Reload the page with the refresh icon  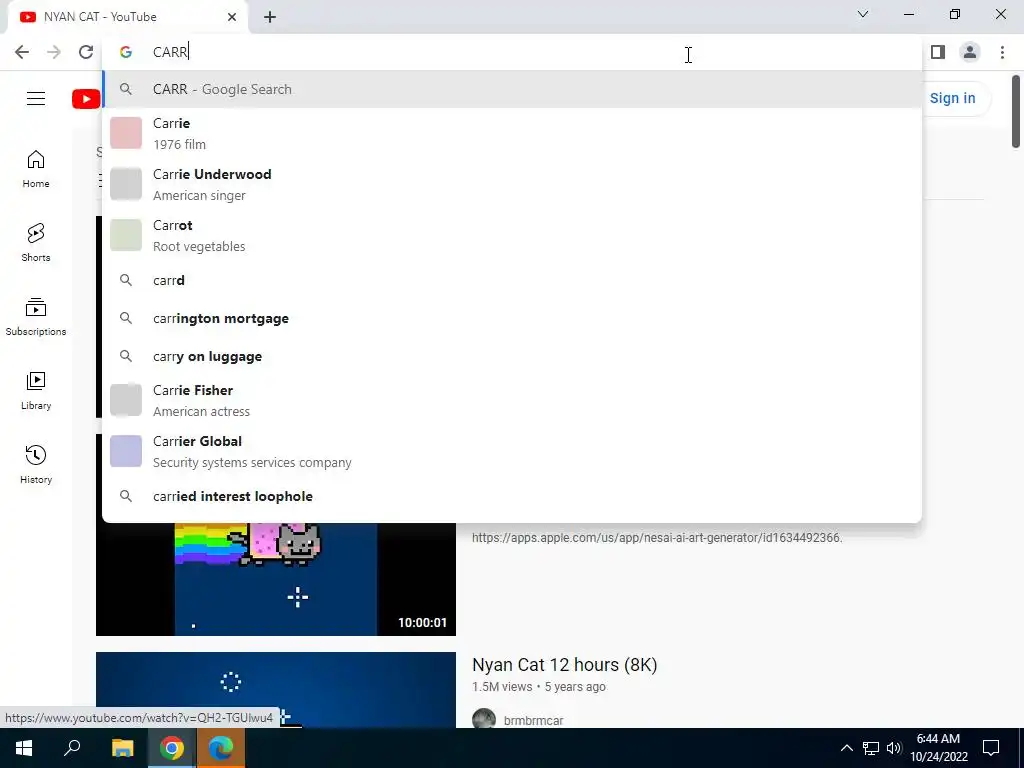pos(86,52)
